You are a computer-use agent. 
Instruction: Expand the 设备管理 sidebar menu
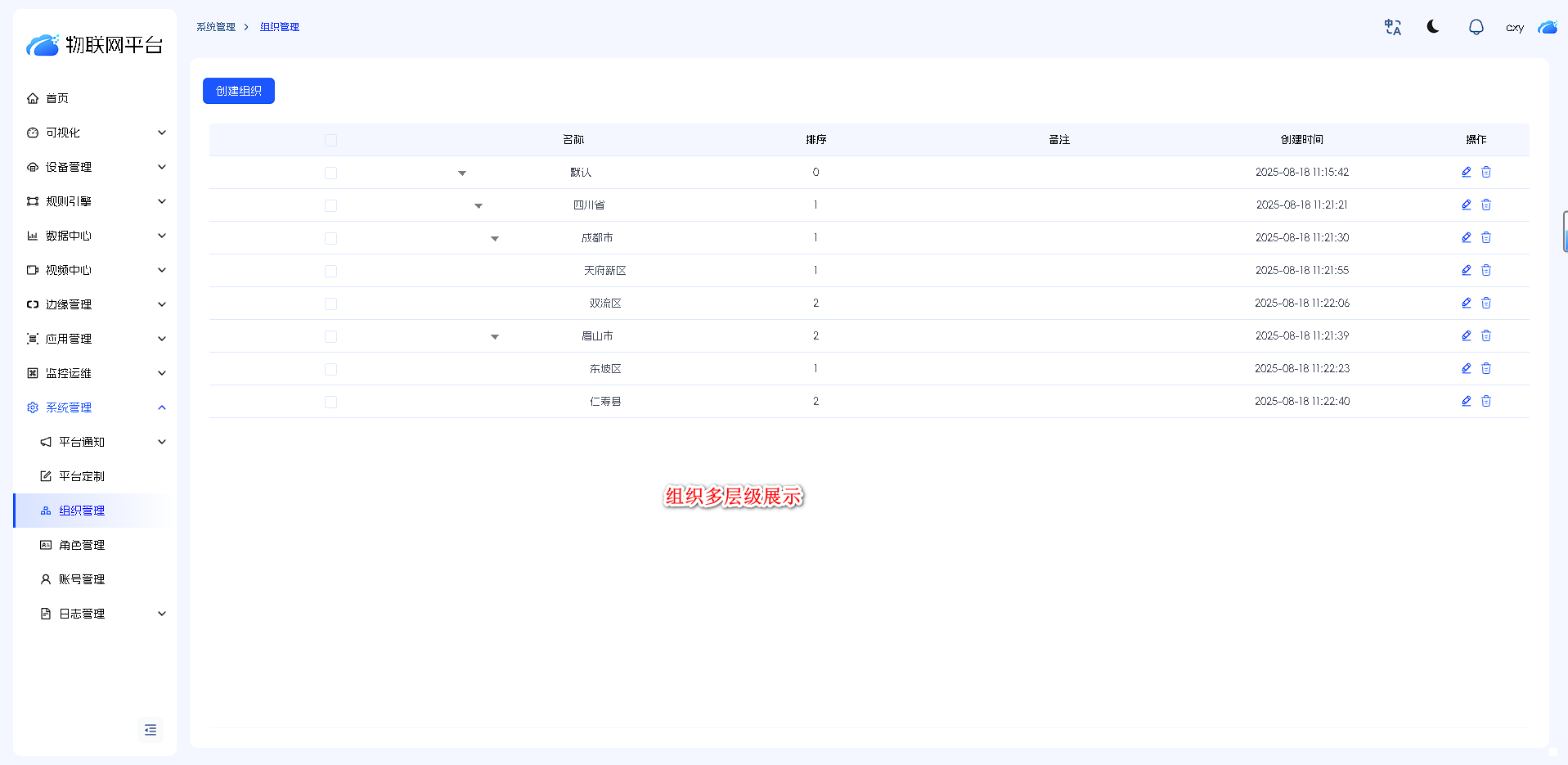[95, 167]
